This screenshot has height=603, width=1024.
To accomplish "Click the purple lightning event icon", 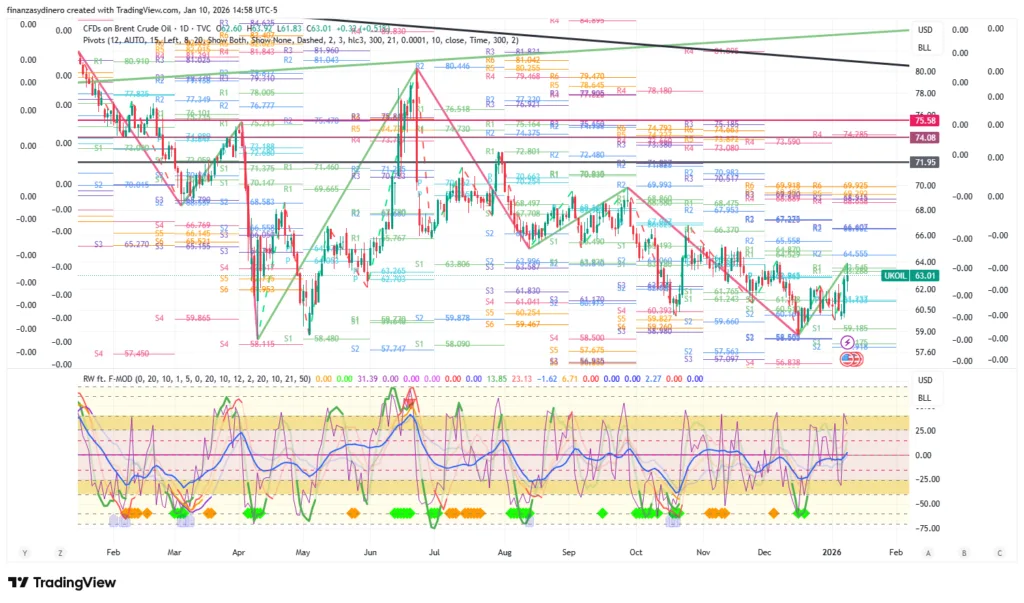I will tap(848, 342).
